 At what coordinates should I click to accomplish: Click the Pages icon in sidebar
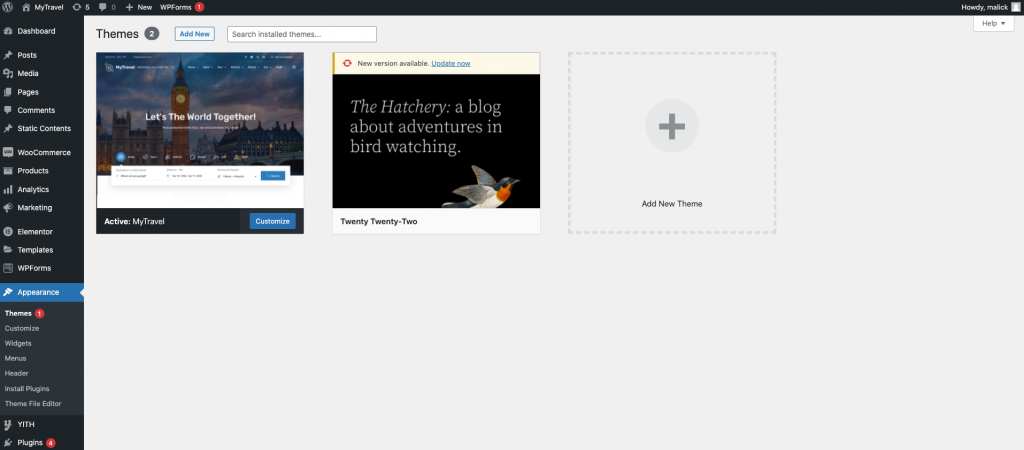(8, 92)
